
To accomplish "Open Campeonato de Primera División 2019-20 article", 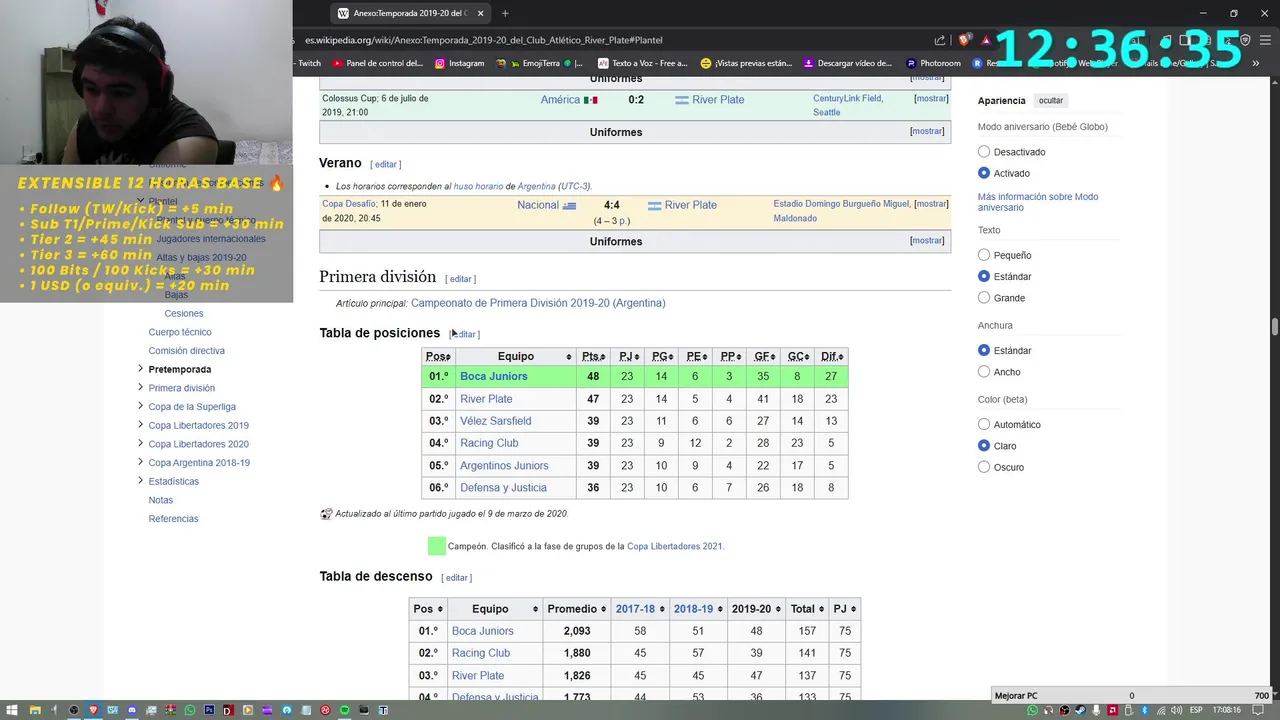I will (538, 303).
